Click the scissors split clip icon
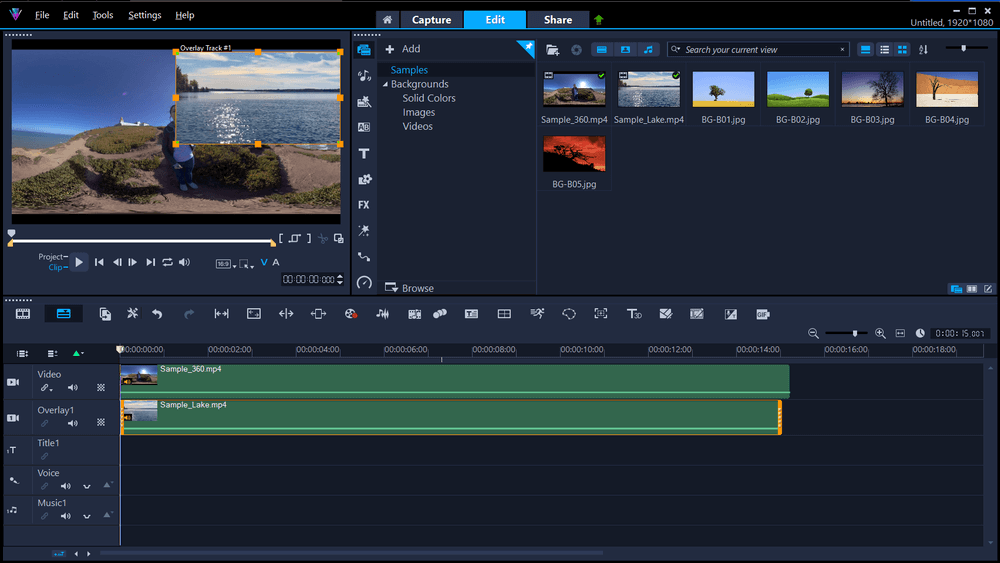 point(323,239)
